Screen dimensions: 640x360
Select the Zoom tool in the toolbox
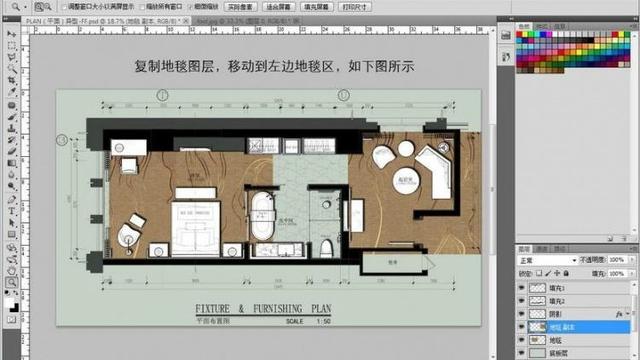[x=11, y=282]
